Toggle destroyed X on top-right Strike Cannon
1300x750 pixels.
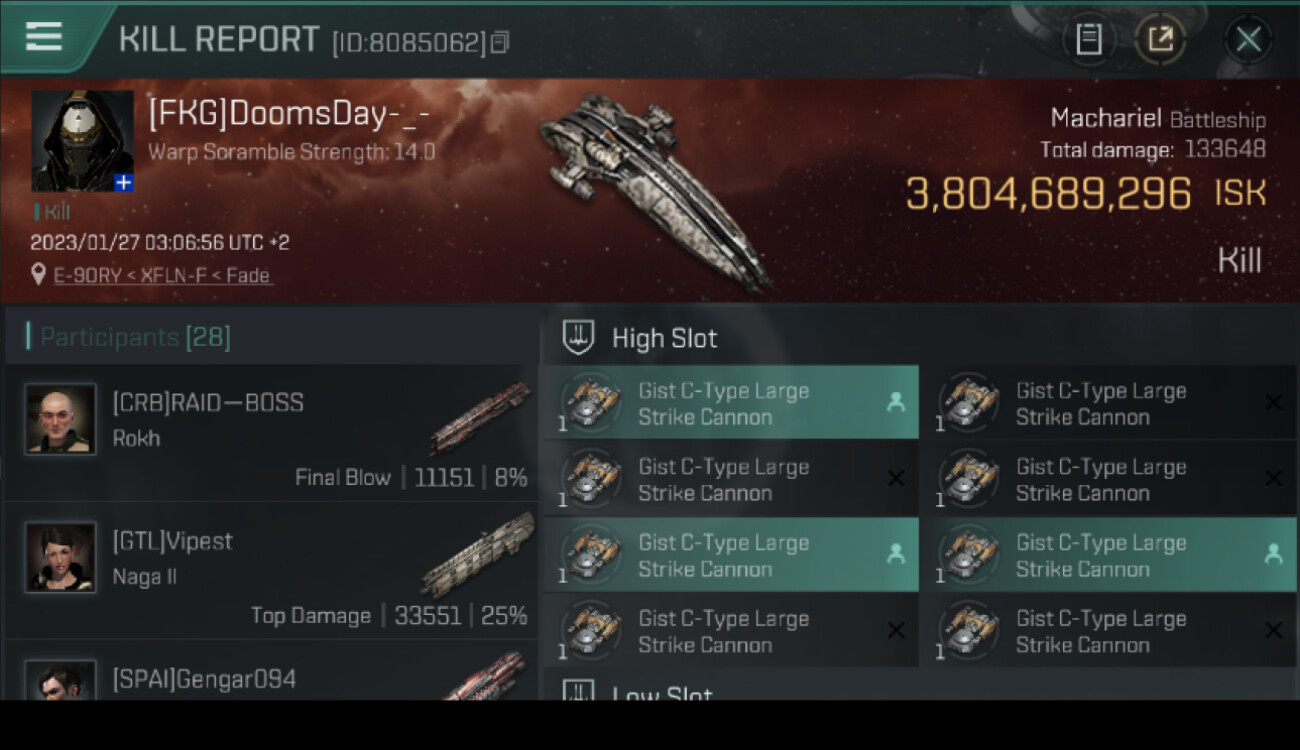pyautogui.click(x=1273, y=402)
